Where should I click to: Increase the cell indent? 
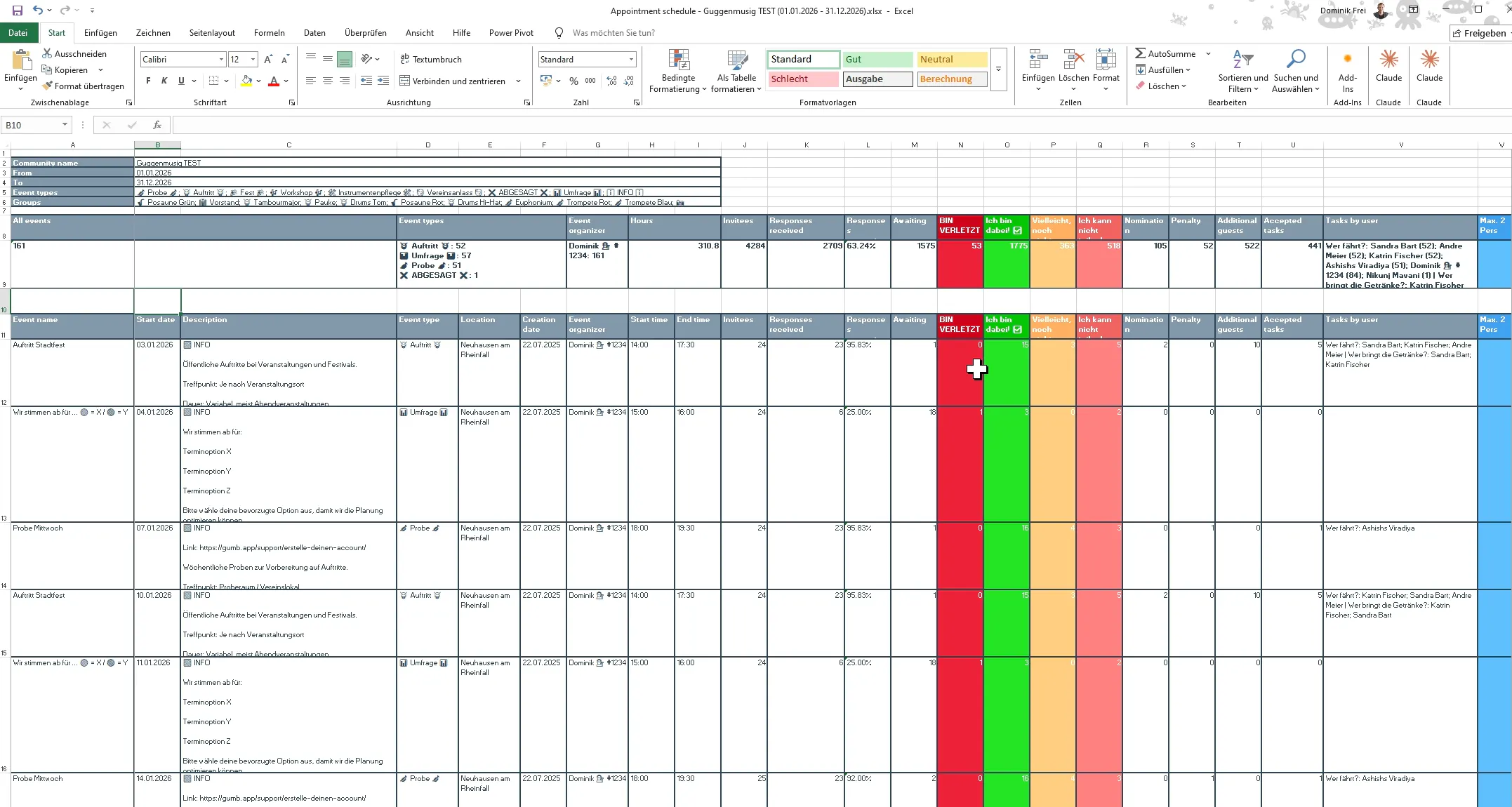pyautogui.click(x=383, y=81)
